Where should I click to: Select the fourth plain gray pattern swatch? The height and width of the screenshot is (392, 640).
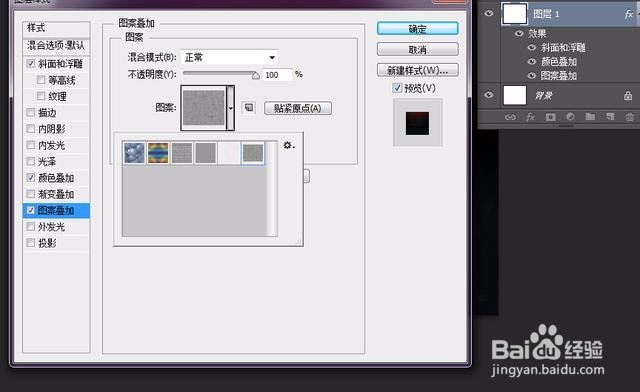[205, 153]
